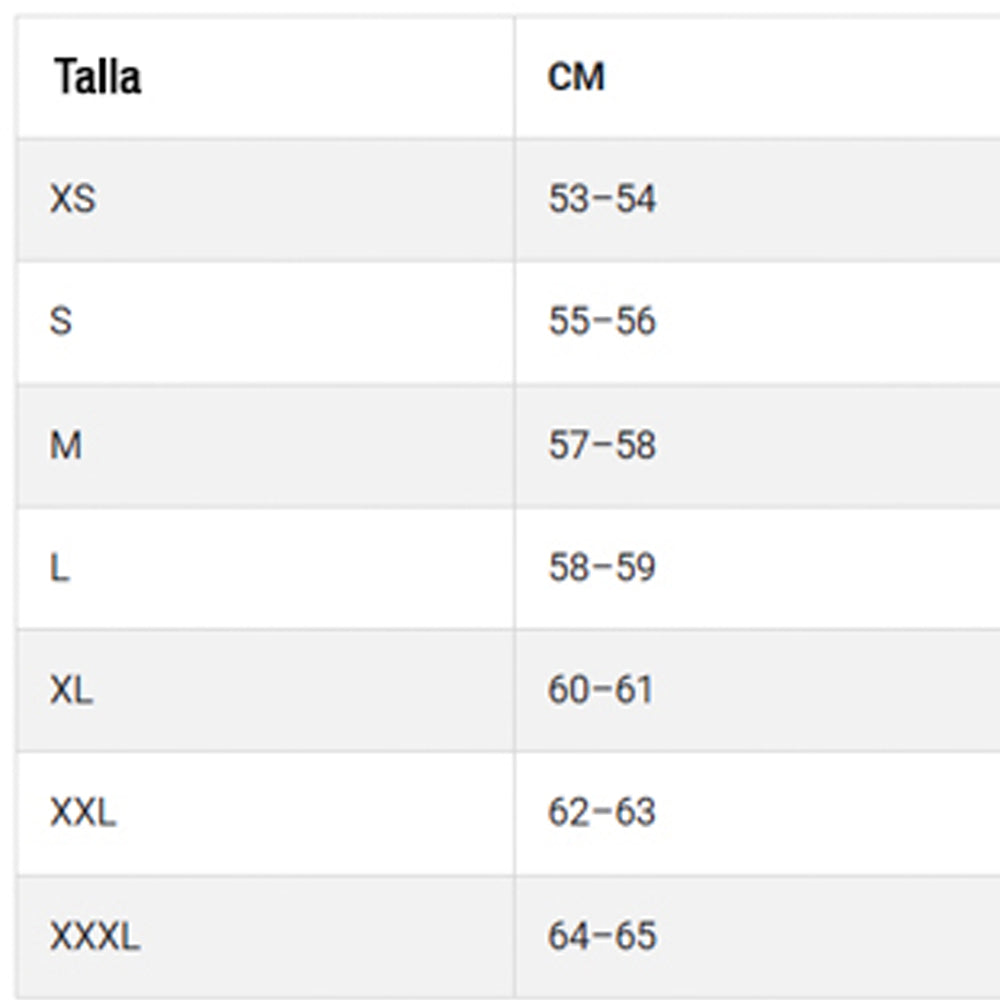Click the CM column header
Image resolution: width=1000 pixels, height=1000 pixels.
[x=576, y=77]
